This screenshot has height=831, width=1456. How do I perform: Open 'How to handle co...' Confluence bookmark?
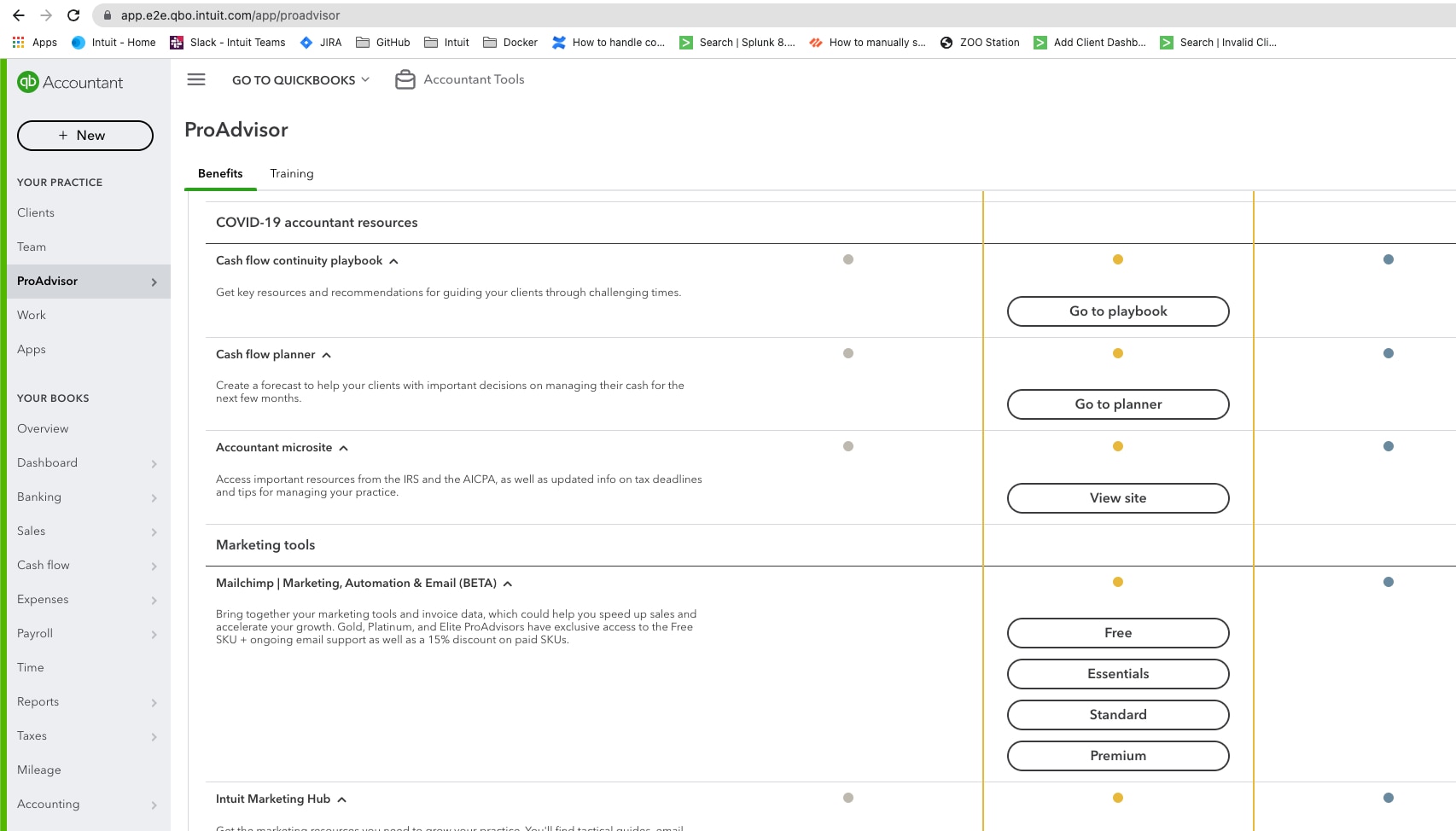[609, 42]
